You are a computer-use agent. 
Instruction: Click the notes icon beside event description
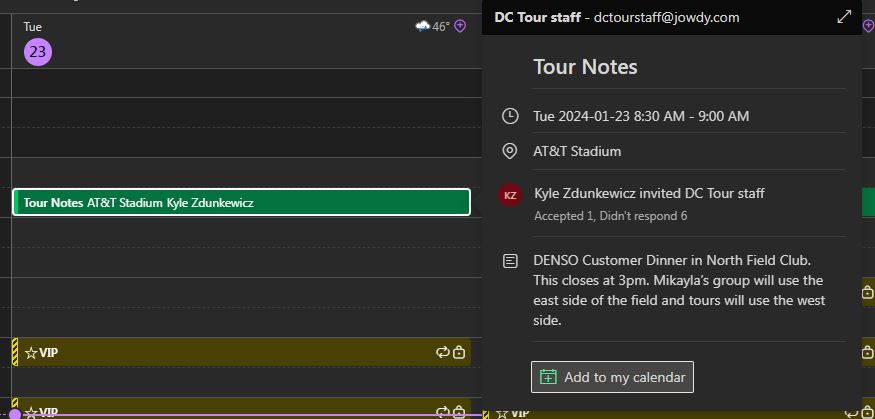pos(510,261)
